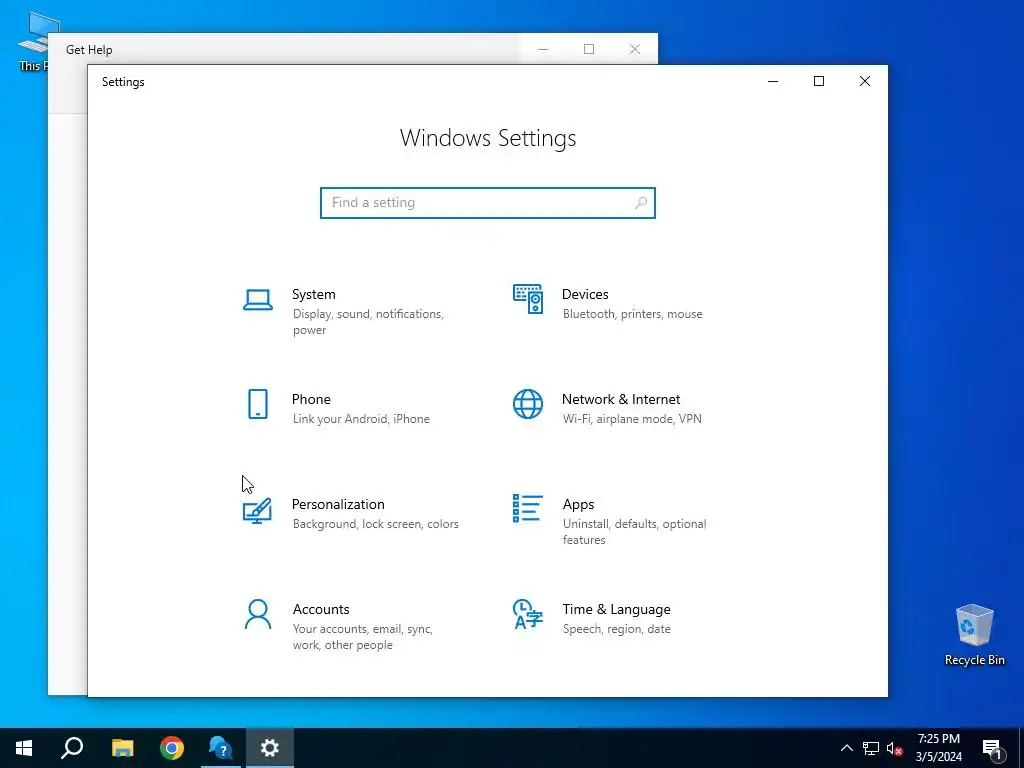Click "Background, lock screen, colors" description

click(376, 524)
